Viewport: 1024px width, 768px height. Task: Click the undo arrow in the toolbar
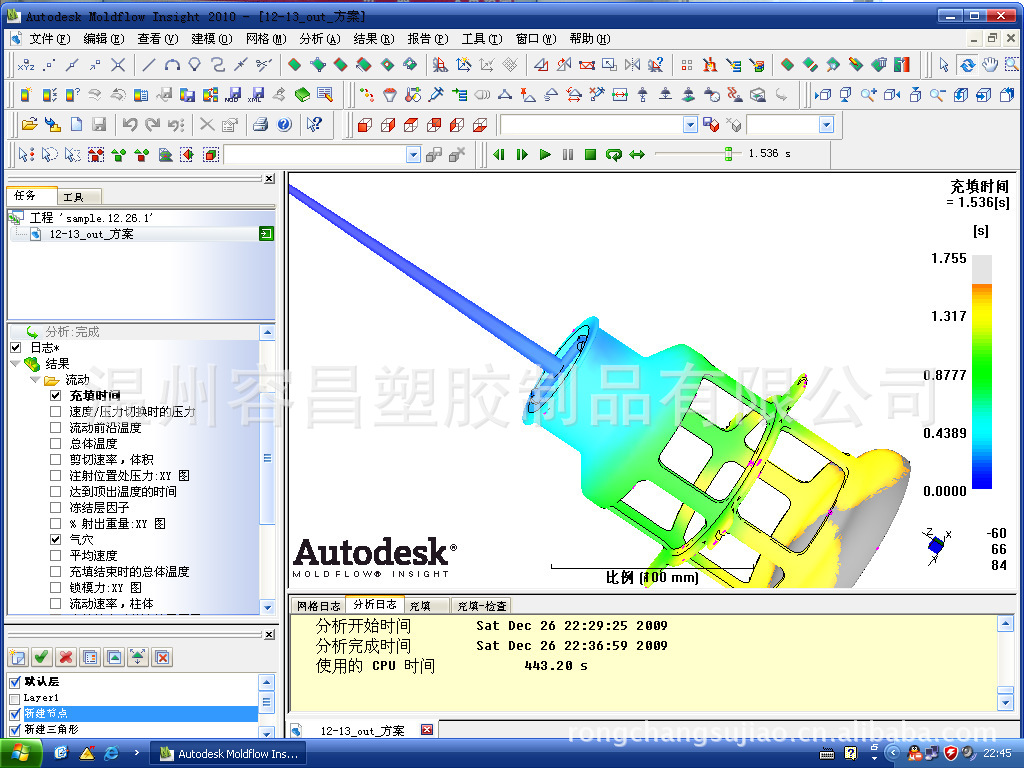(x=129, y=124)
